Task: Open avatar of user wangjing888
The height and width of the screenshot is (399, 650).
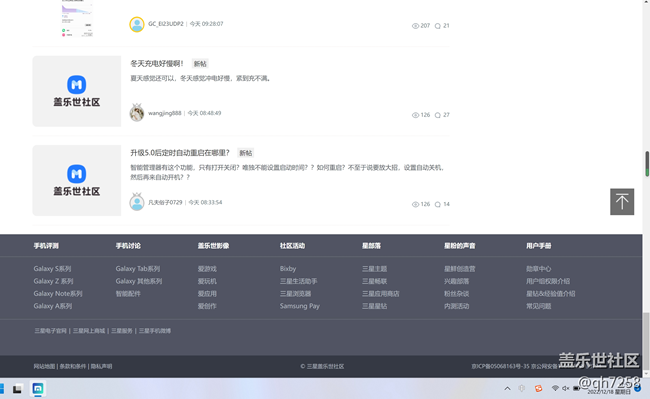Action: (137, 113)
